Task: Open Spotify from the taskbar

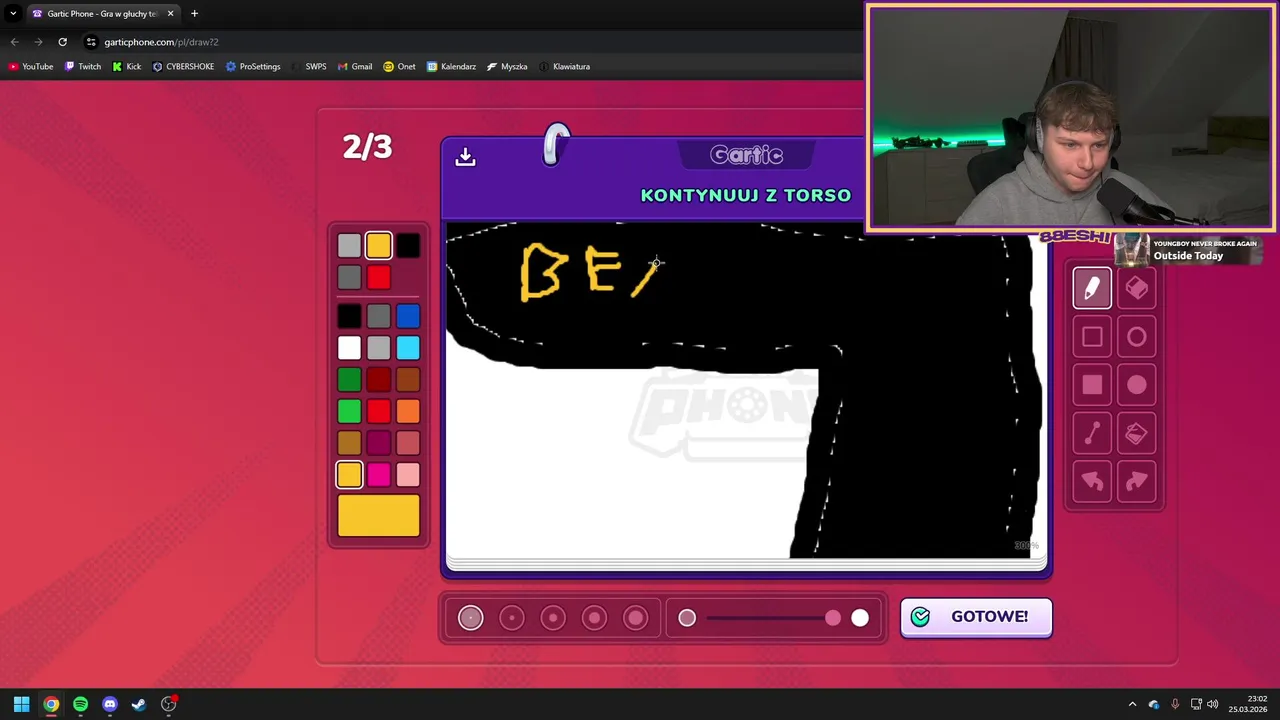Action: tap(80, 704)
